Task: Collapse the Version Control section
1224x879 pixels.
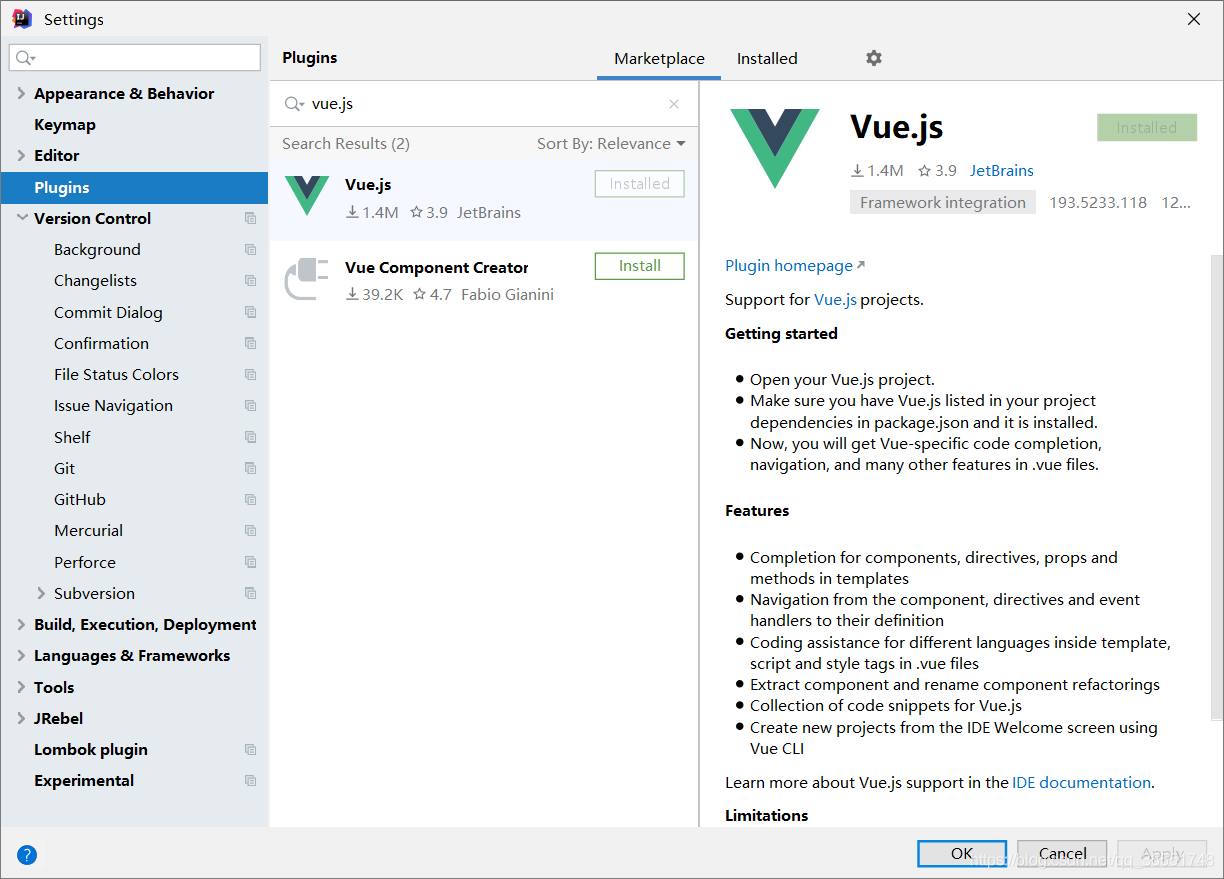Action: click(x=21, y=218)
